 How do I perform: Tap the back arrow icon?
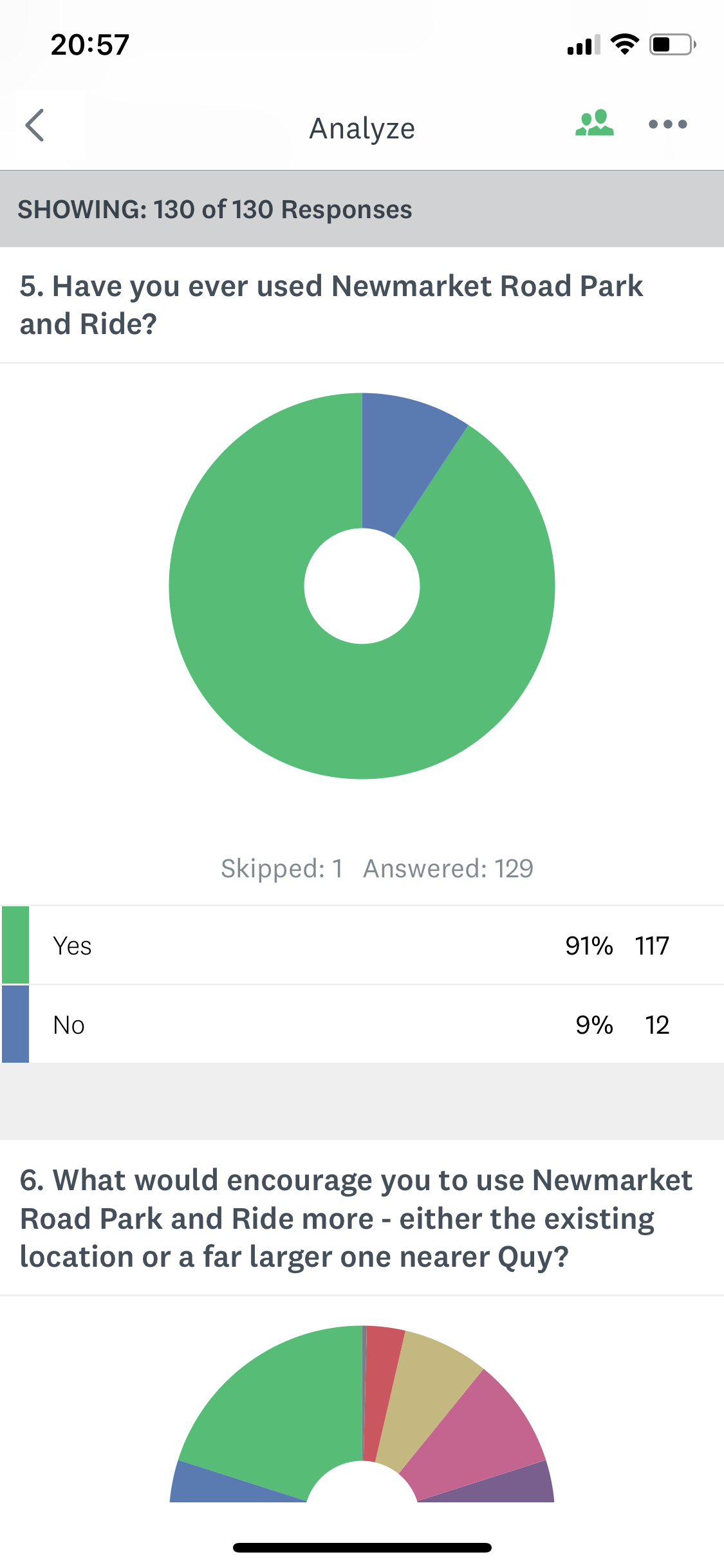(35, 125)
